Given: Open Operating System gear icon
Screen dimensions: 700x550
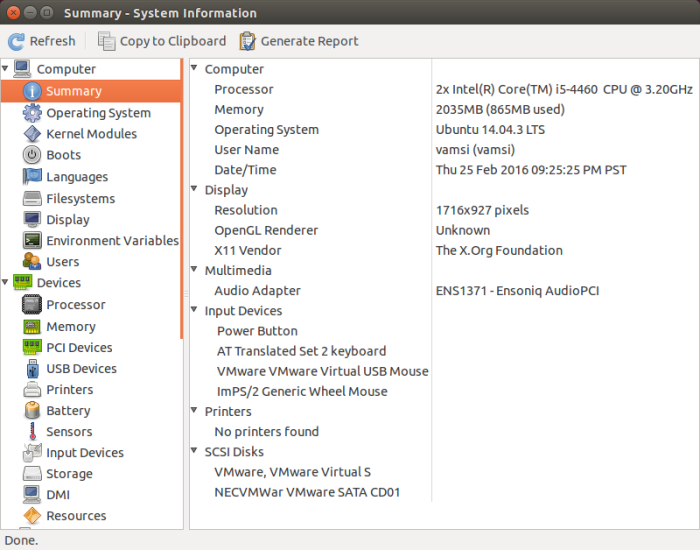Looking at the screenshot, I should pyautogui.click(x=32, y=113).
